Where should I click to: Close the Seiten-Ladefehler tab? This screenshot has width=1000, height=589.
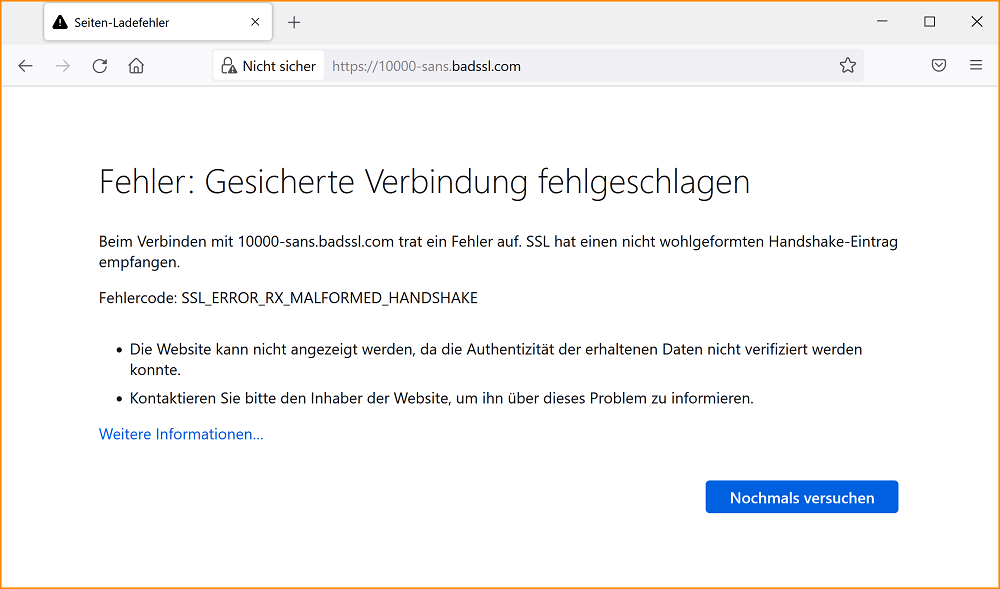click(x=255, y=22)
